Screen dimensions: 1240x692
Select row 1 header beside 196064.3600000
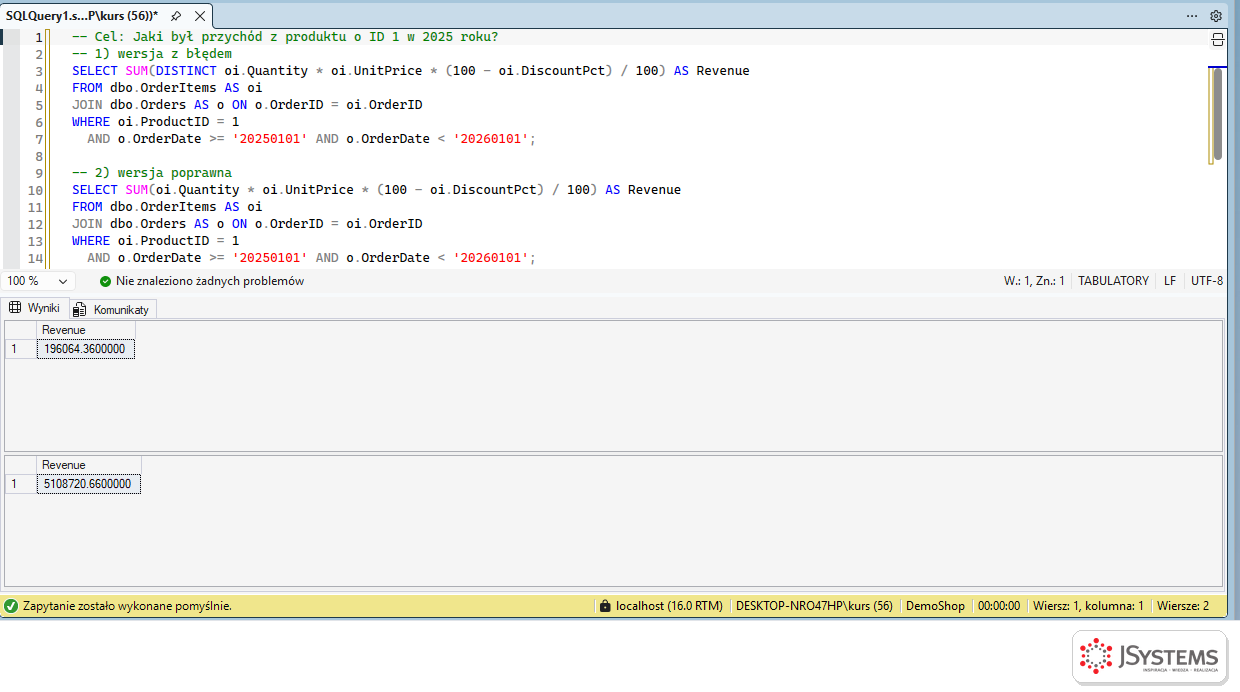(21, 349)
